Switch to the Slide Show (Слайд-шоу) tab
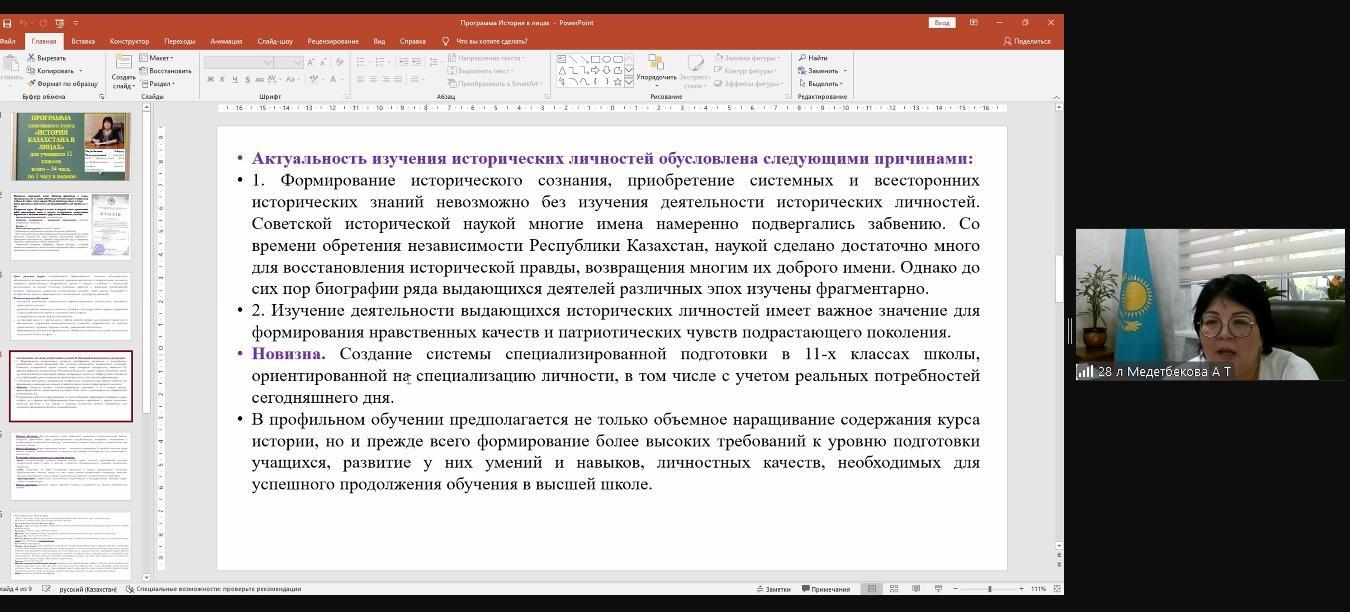The width and height of the screenshot is (1350, 612). [275, 41]
